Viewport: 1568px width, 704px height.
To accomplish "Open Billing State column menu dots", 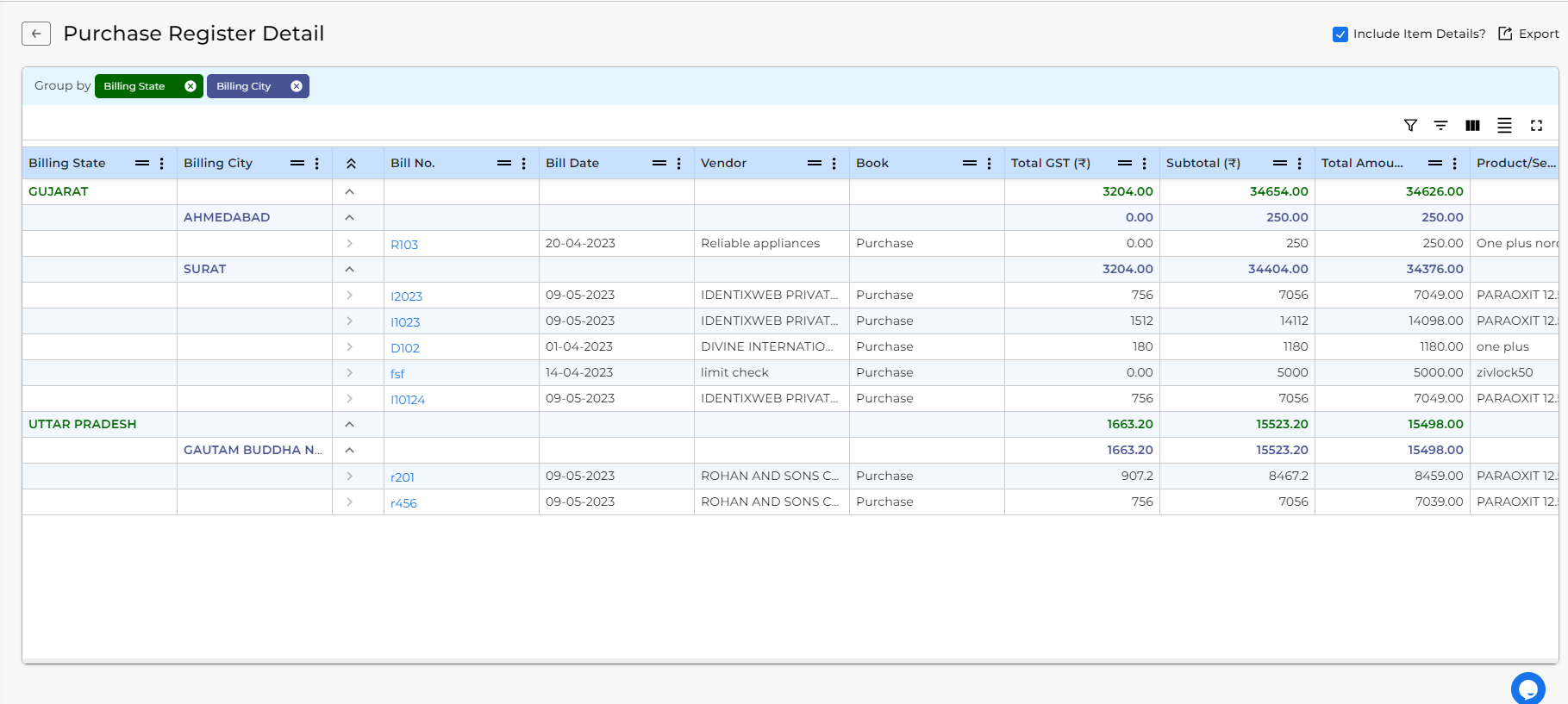I will tap(161, 164).
